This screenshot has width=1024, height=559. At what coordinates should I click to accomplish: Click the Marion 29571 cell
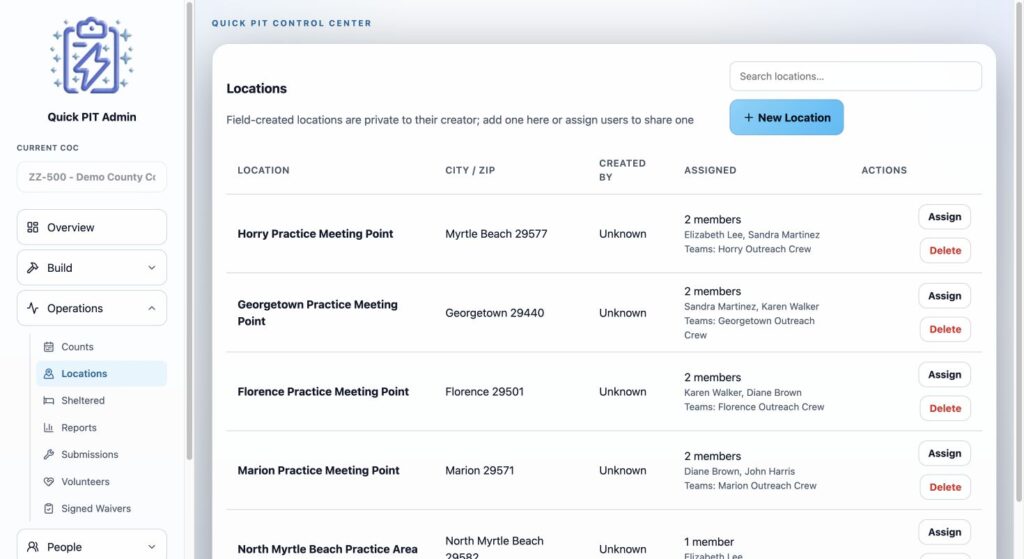(x=479, y=470)
